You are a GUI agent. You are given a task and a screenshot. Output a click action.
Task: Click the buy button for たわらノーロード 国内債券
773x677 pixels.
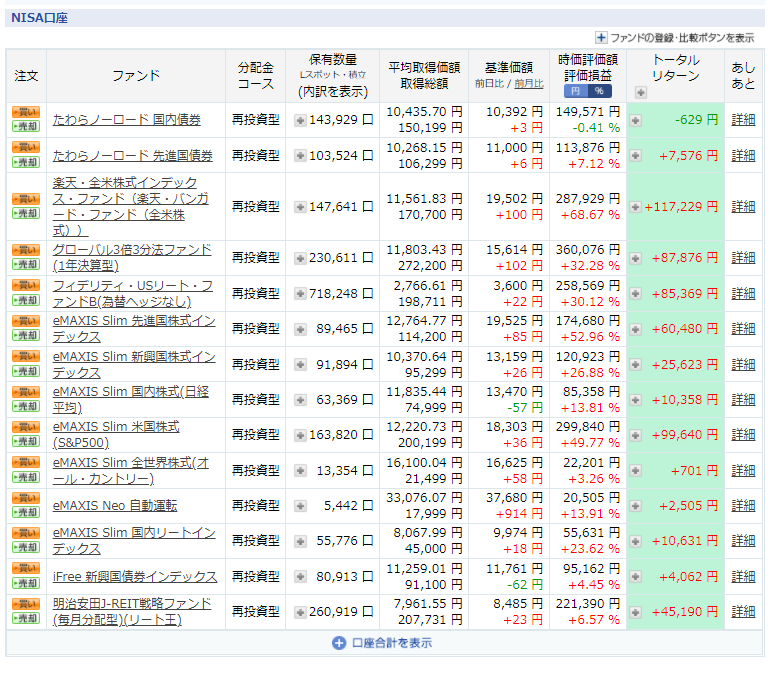point(26,112)
